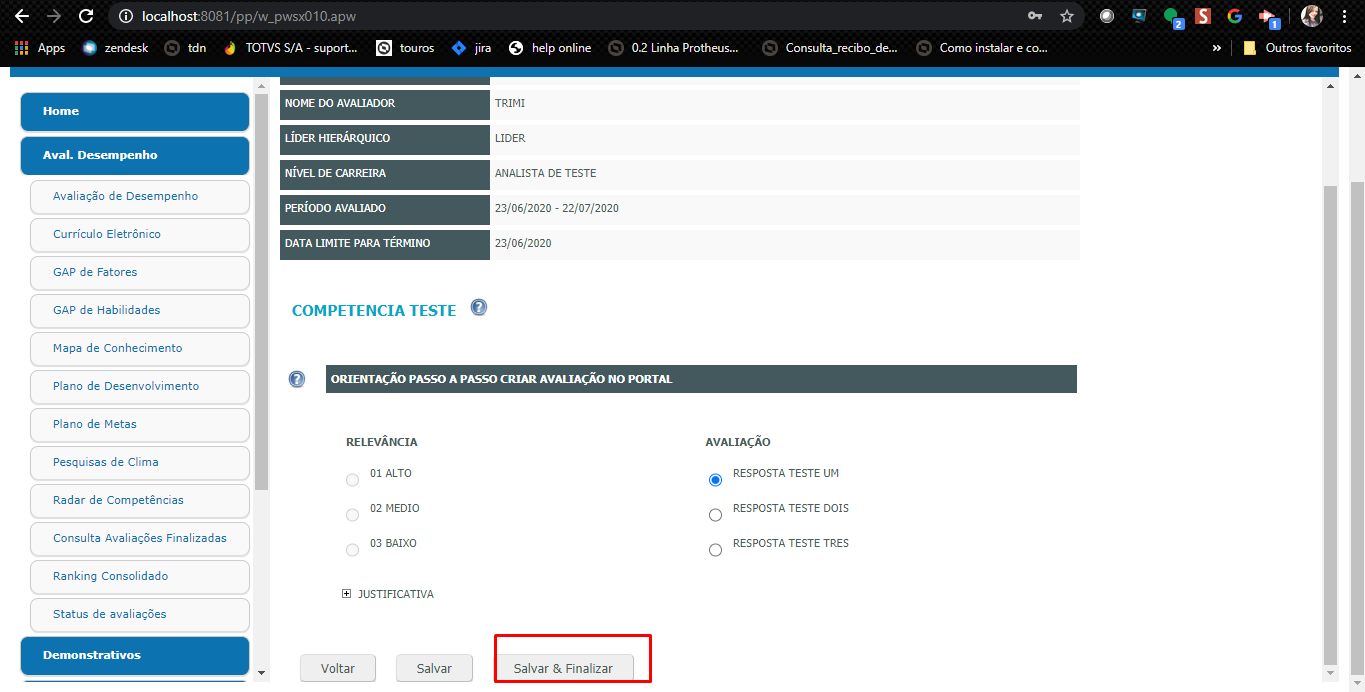Open the Home menu section

135,111
